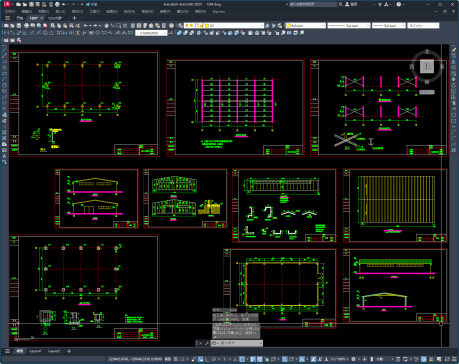Toggle ortho mode in status bar
The image size is (459, 364).
pyautogui.click(x=207, y=359)
